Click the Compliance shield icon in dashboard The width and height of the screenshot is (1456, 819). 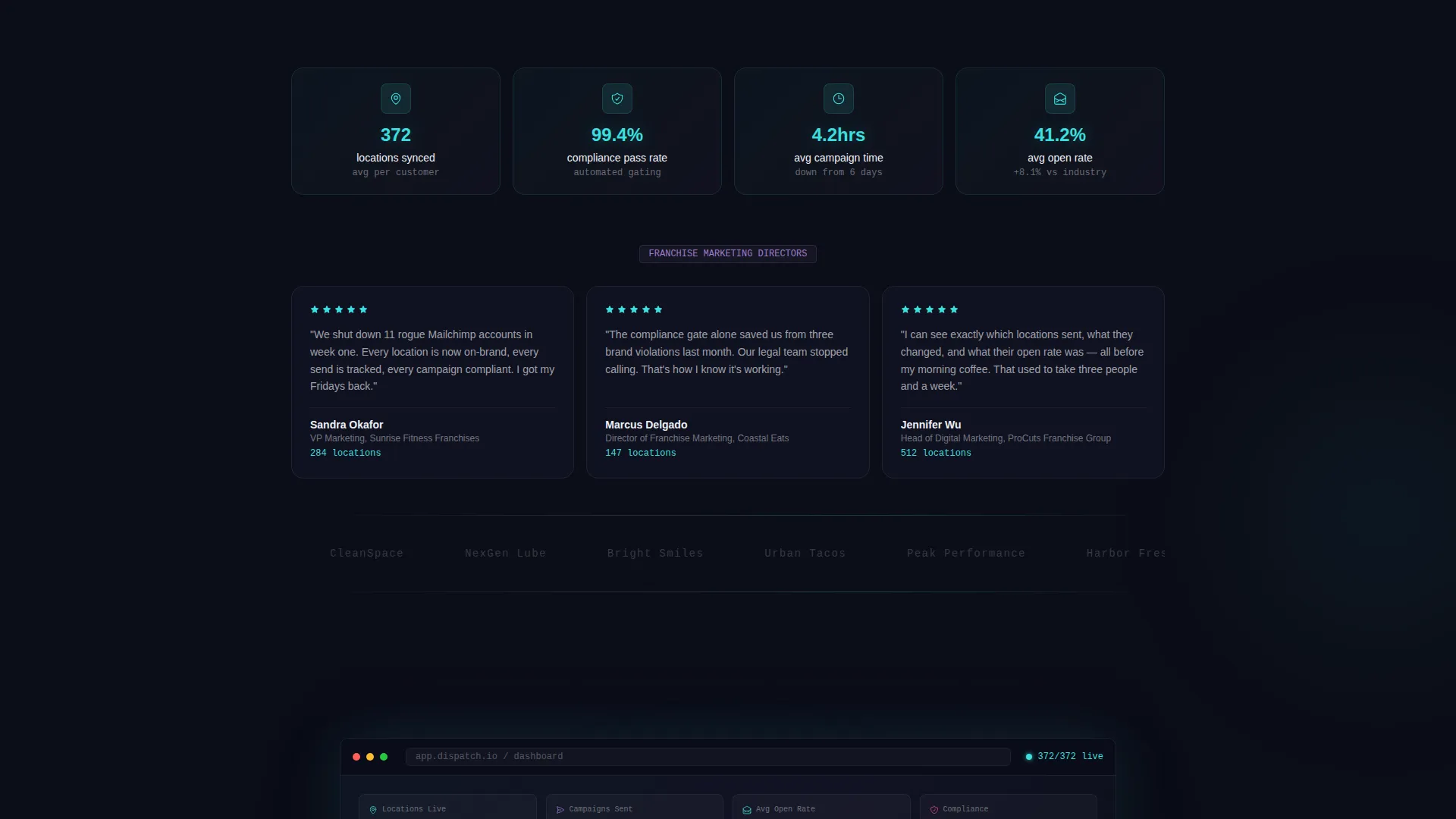point(934,810)
